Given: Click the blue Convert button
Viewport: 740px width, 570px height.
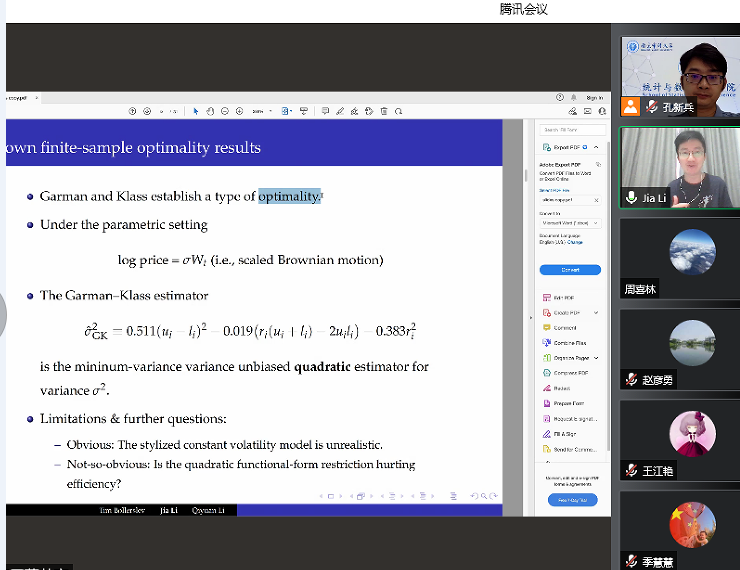Looking at the screenshot, I should pos(569,270).
